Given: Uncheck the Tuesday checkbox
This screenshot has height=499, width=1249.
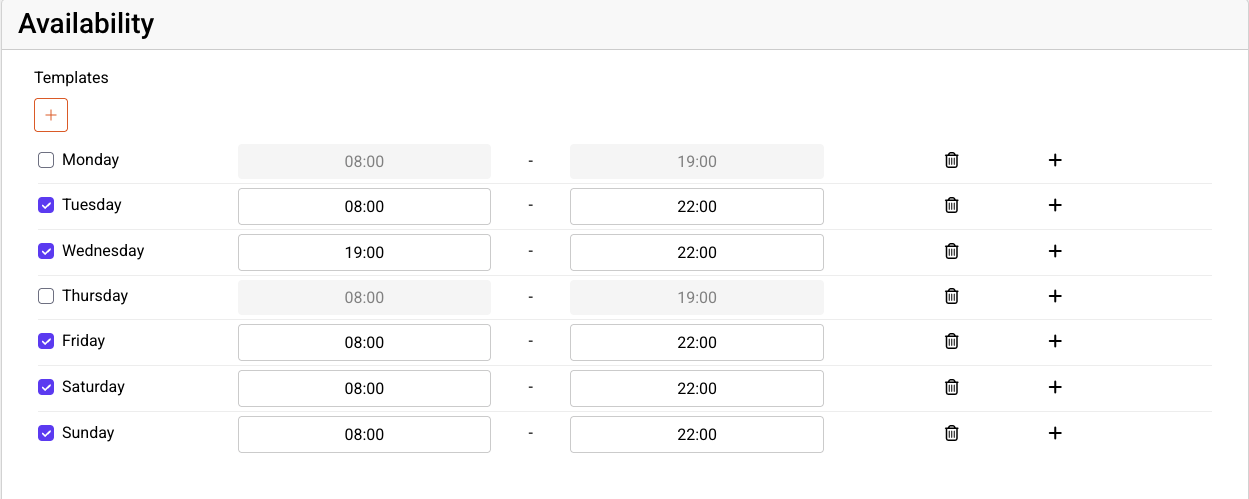Looking at the screenshot, I should coord(46,205).
